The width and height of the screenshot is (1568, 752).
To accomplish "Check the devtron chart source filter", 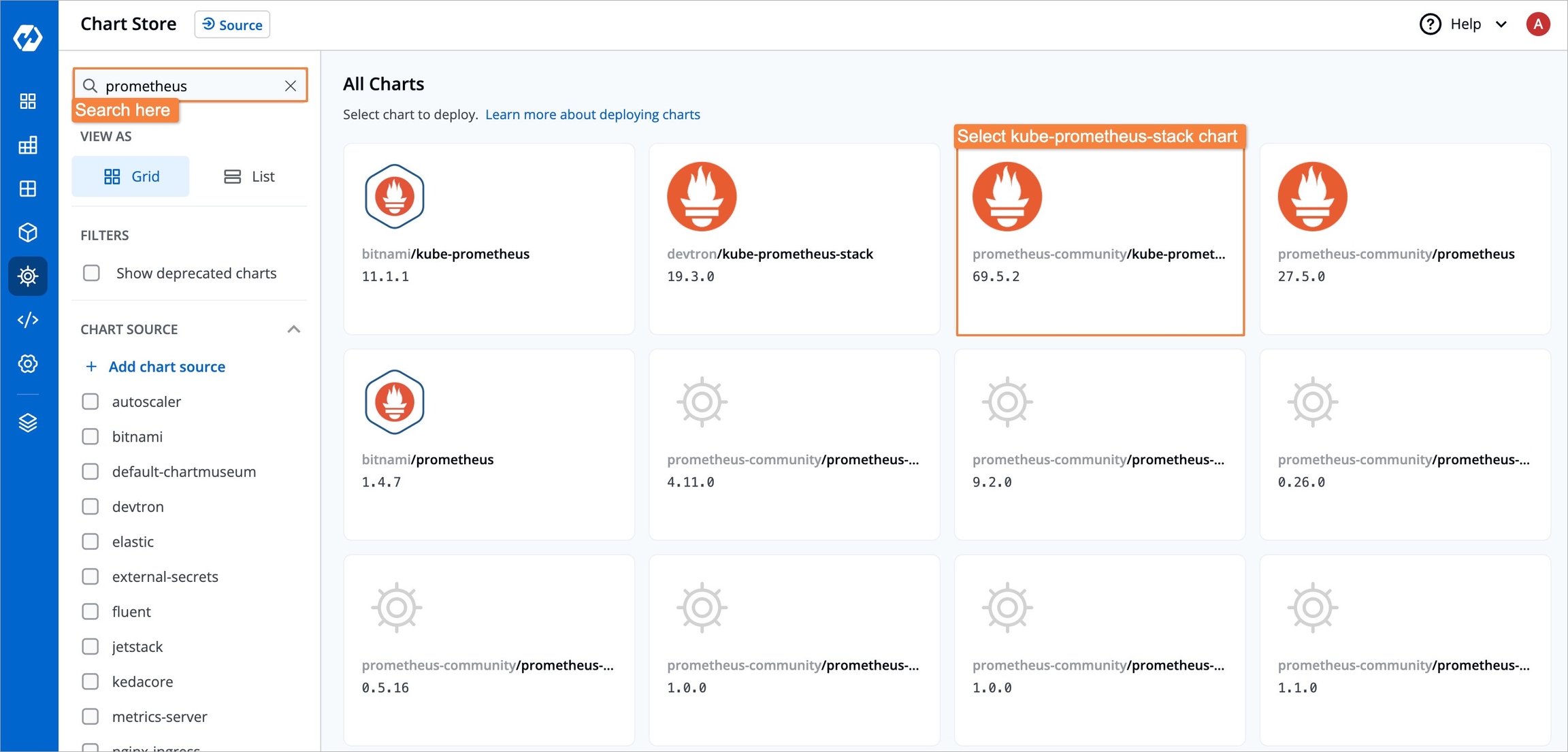I will pos(91,506).
